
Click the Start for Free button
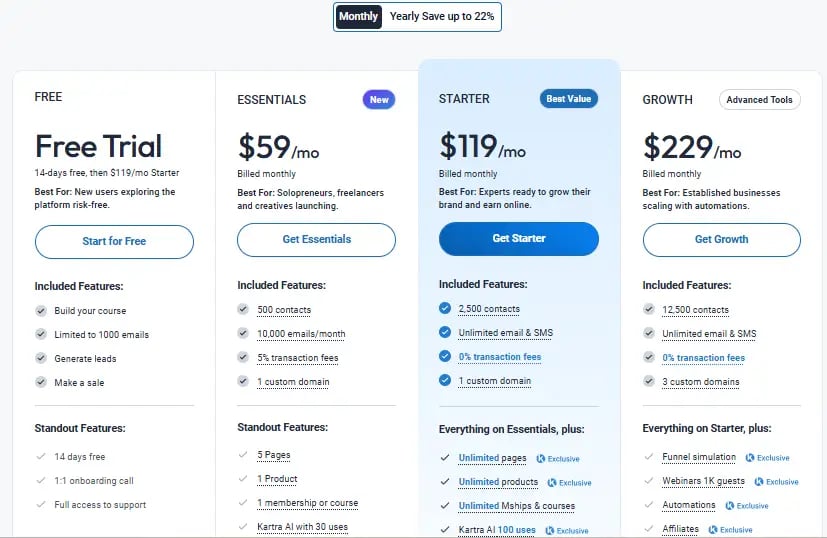pyautogui.click(x=114, y=242)
